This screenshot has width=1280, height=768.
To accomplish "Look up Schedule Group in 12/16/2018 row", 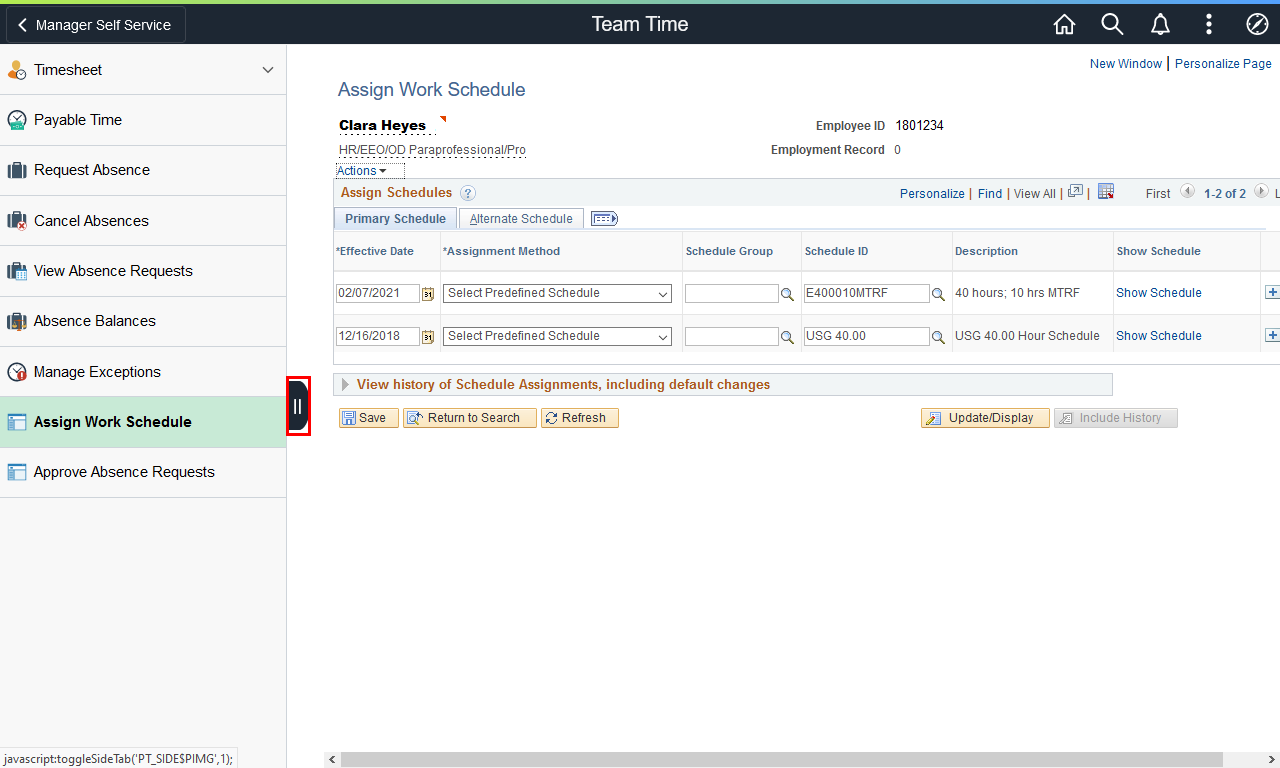I will 788,337.
